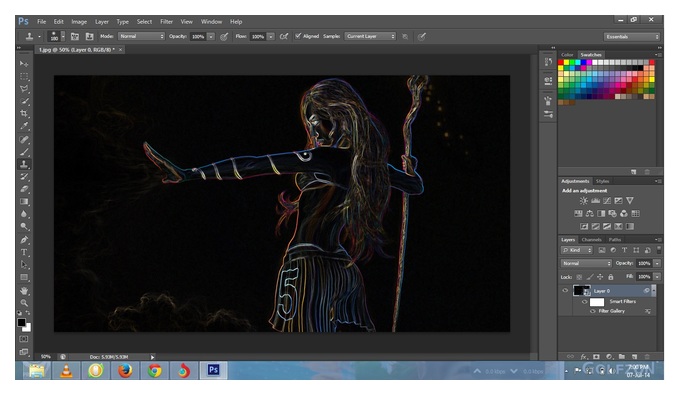Toggle lock all for layer
Screen dimensions: 680x395
point(611,277)
